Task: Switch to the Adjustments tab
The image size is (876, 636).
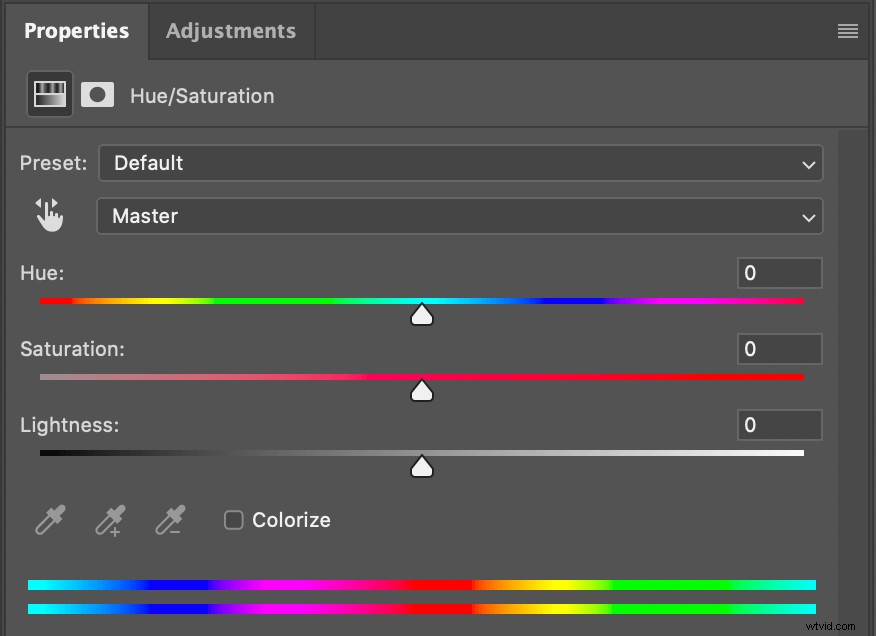Action: (231, 30)
